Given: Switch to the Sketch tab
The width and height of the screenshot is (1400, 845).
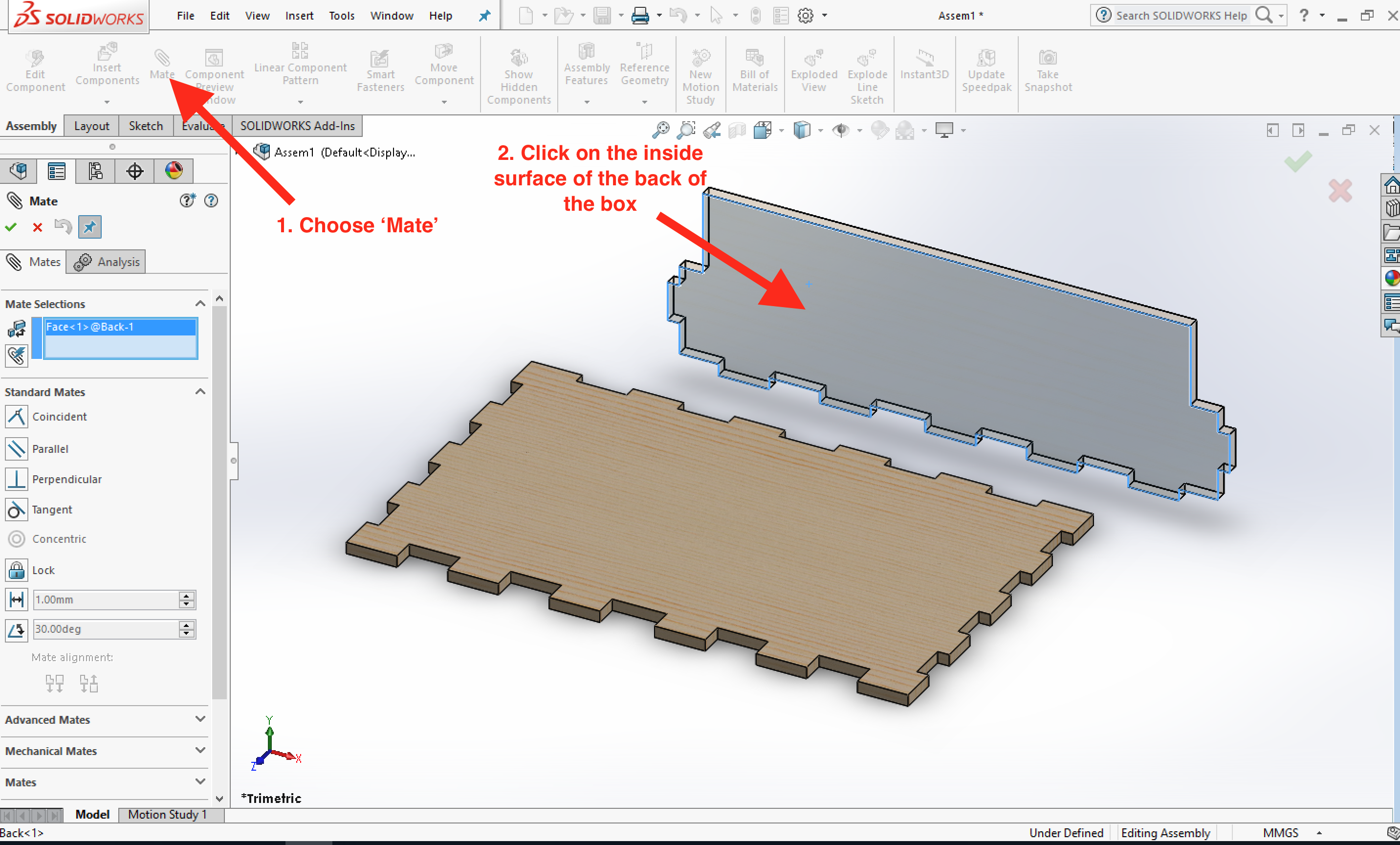Looking at the screenshot, I should [146, 126].
